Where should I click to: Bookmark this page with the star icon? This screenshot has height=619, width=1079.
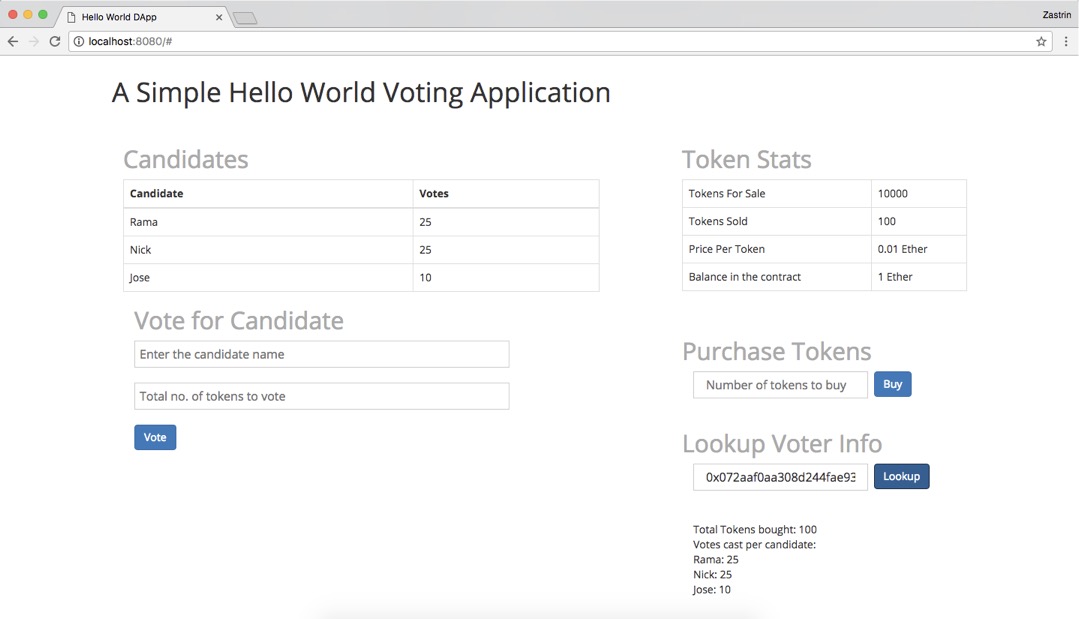1041,42
